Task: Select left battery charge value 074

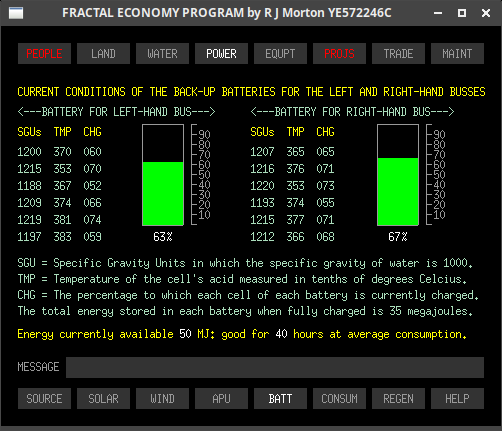Action: (92, 220)
